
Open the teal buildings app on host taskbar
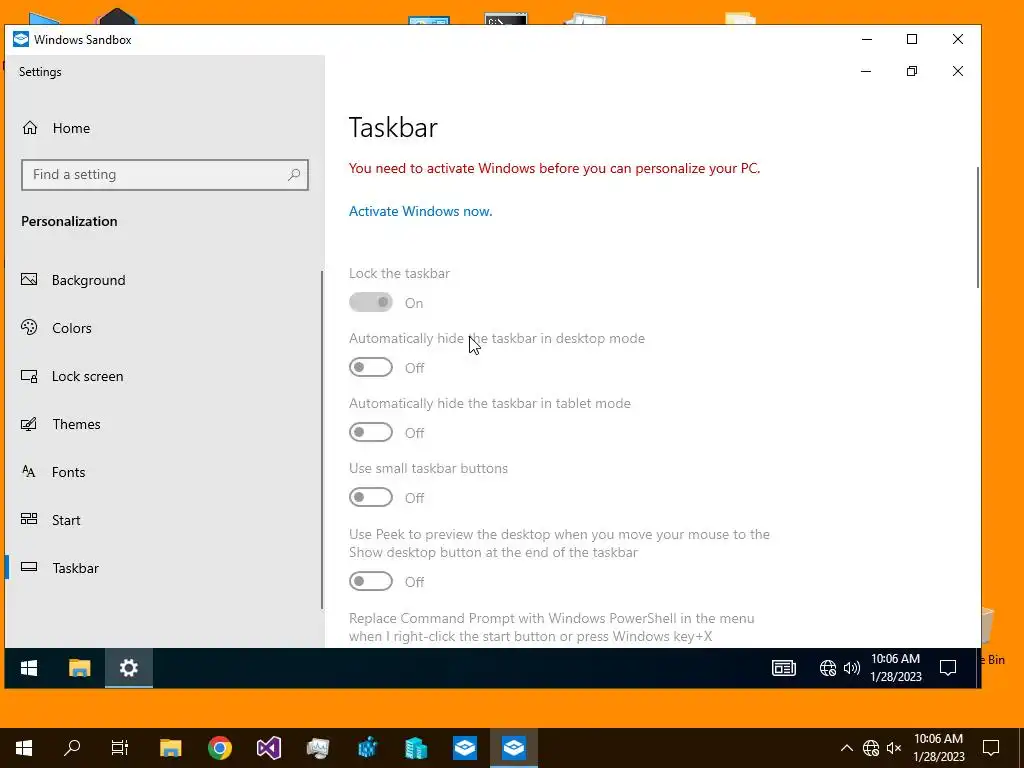(x=415, y=748)
